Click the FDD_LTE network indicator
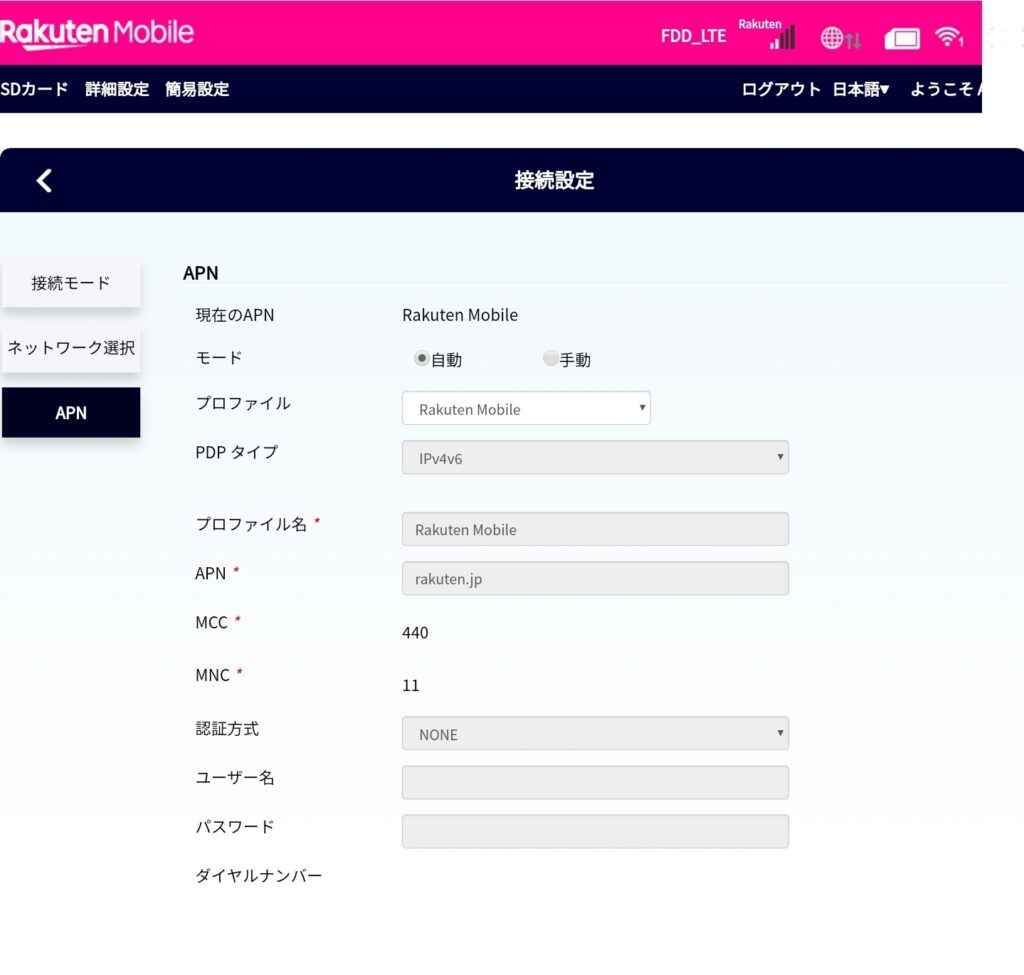Viewport: 1024px width, 975px height. pos(693,36)
